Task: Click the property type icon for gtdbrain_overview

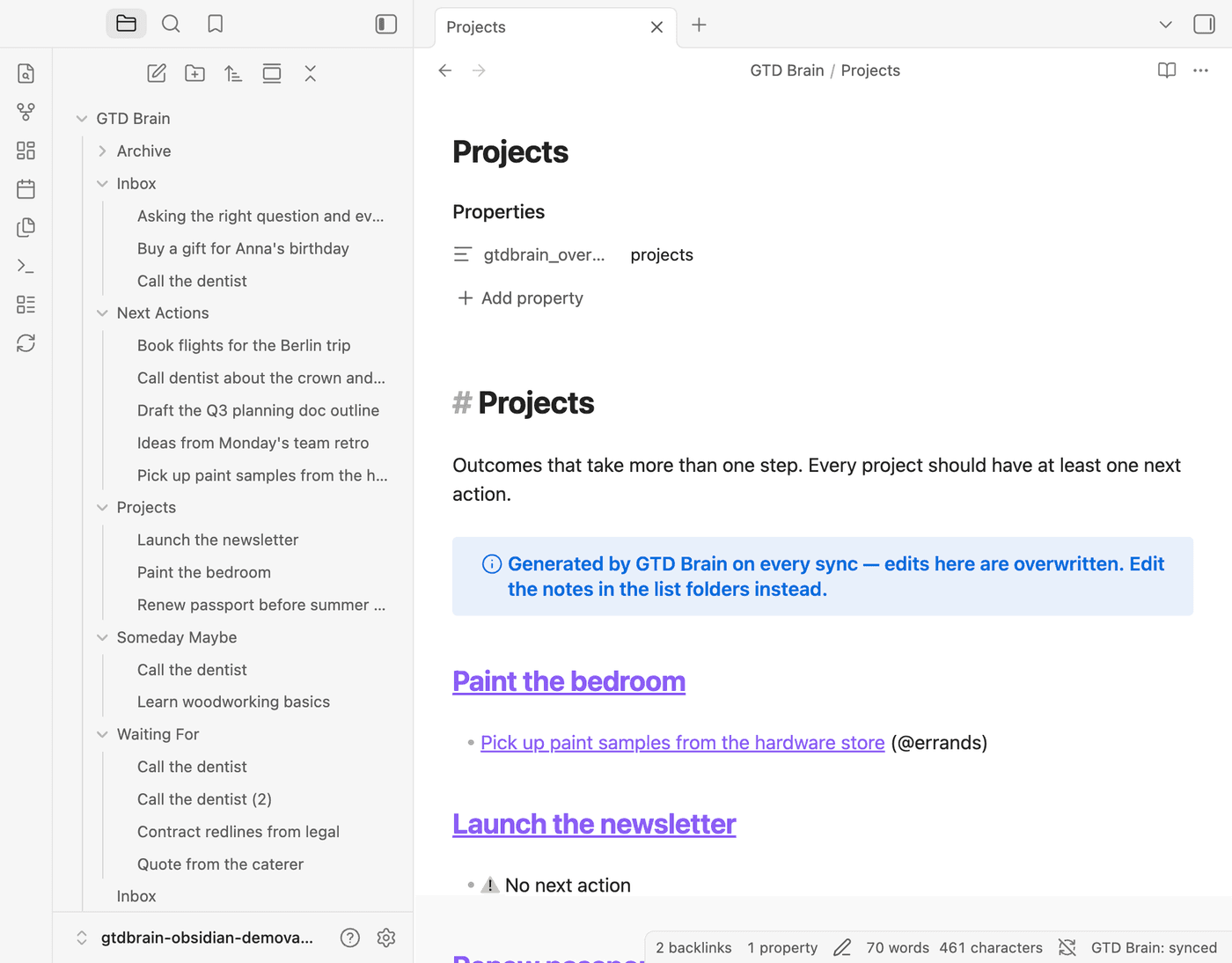Action: point(463,255)
